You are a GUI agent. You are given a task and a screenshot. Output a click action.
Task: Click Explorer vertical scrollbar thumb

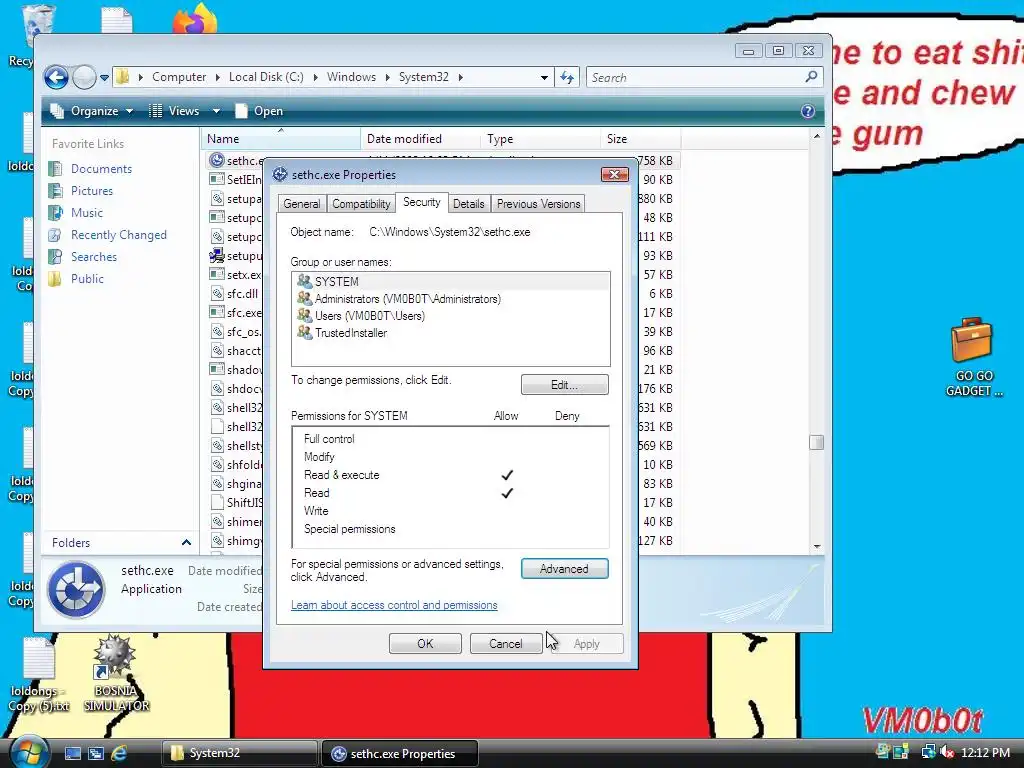point(816,443)
